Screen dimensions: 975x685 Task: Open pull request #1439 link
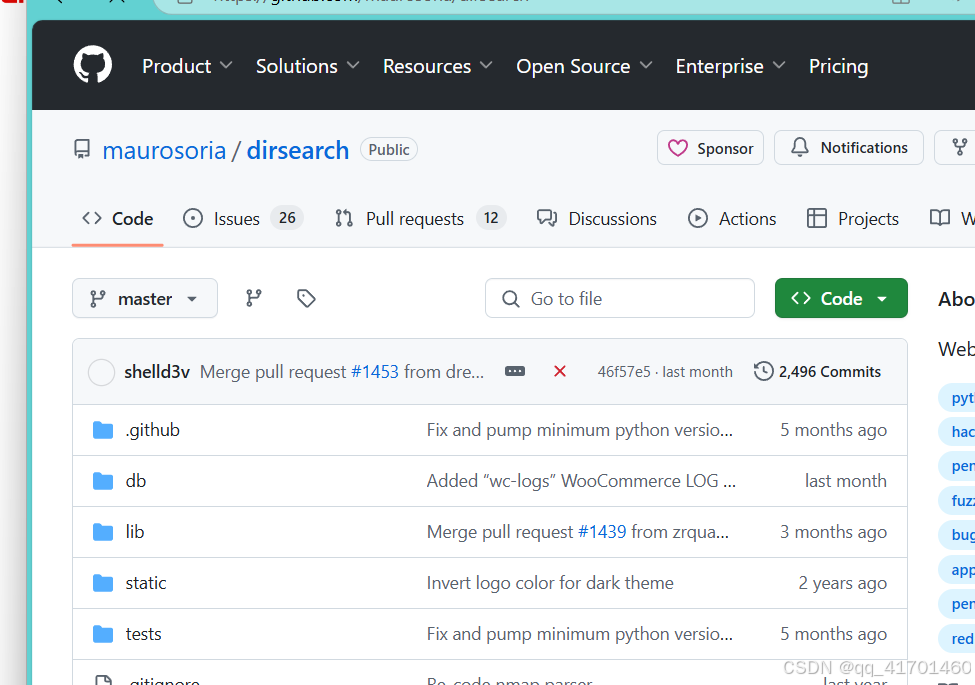pos(602,532)
